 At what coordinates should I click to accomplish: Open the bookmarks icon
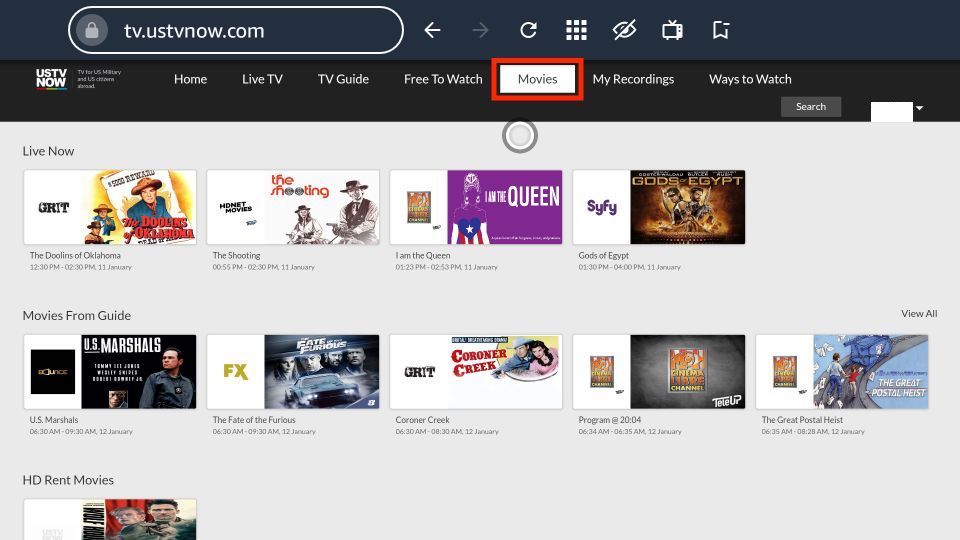click(720, 31)
